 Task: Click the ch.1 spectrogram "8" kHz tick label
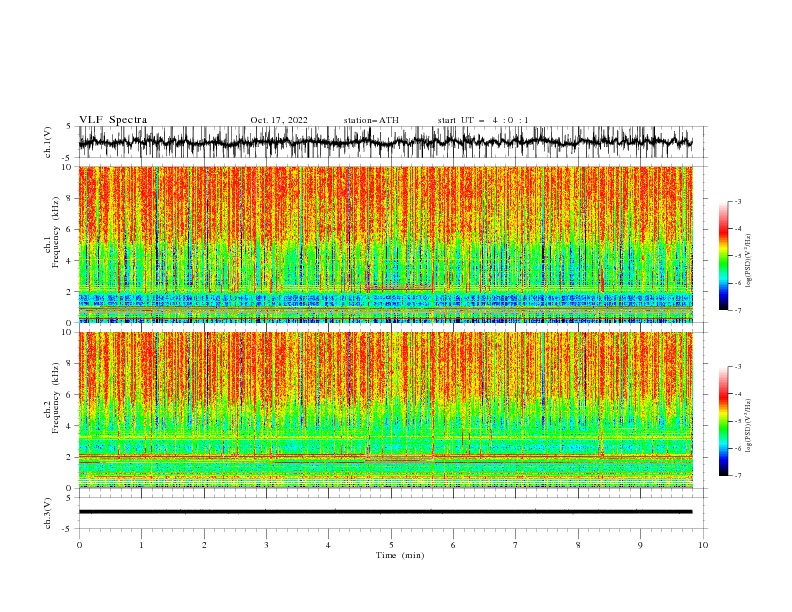point(70,198)
